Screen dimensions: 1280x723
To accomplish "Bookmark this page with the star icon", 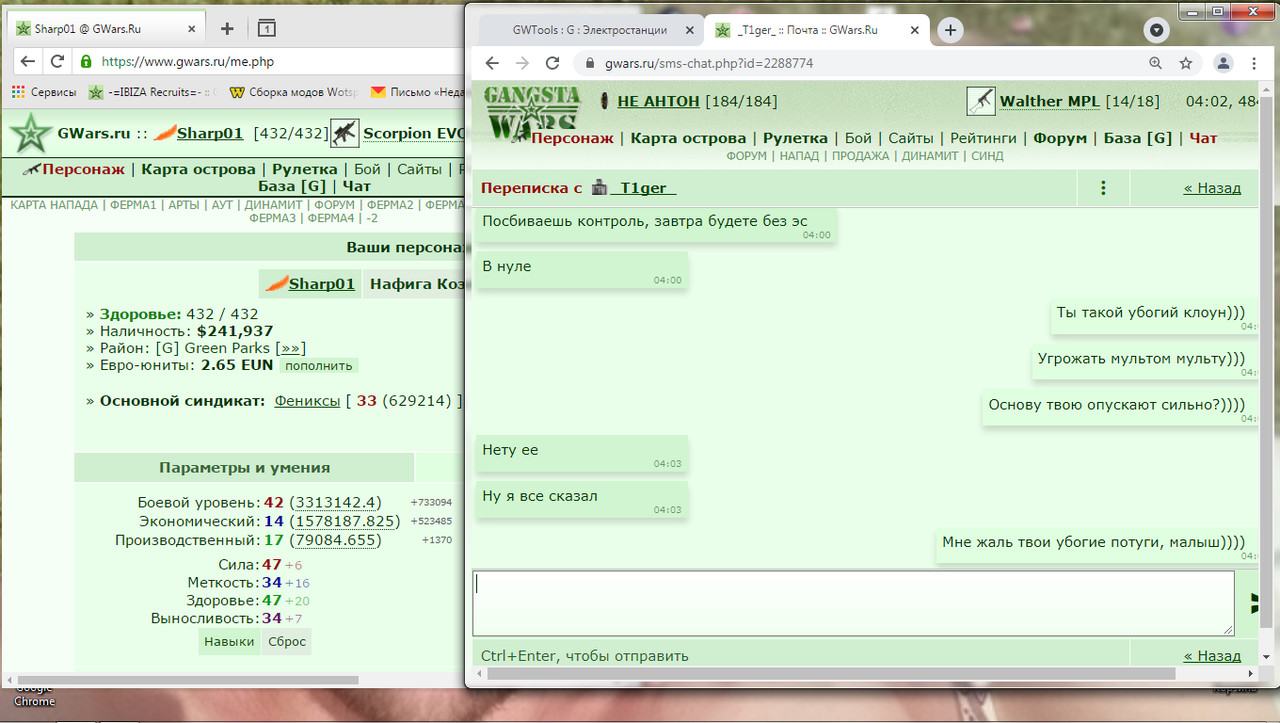I will [1186, 63].
